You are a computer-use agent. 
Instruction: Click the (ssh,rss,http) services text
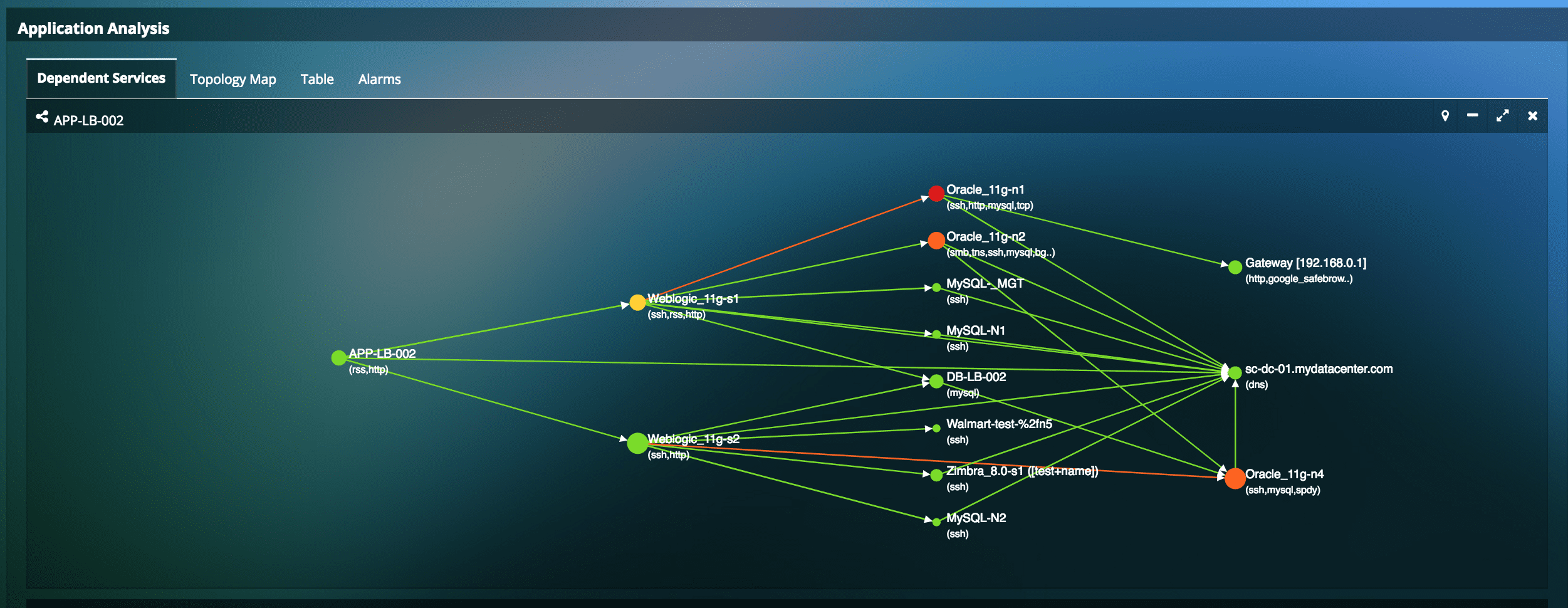(676, 315)
